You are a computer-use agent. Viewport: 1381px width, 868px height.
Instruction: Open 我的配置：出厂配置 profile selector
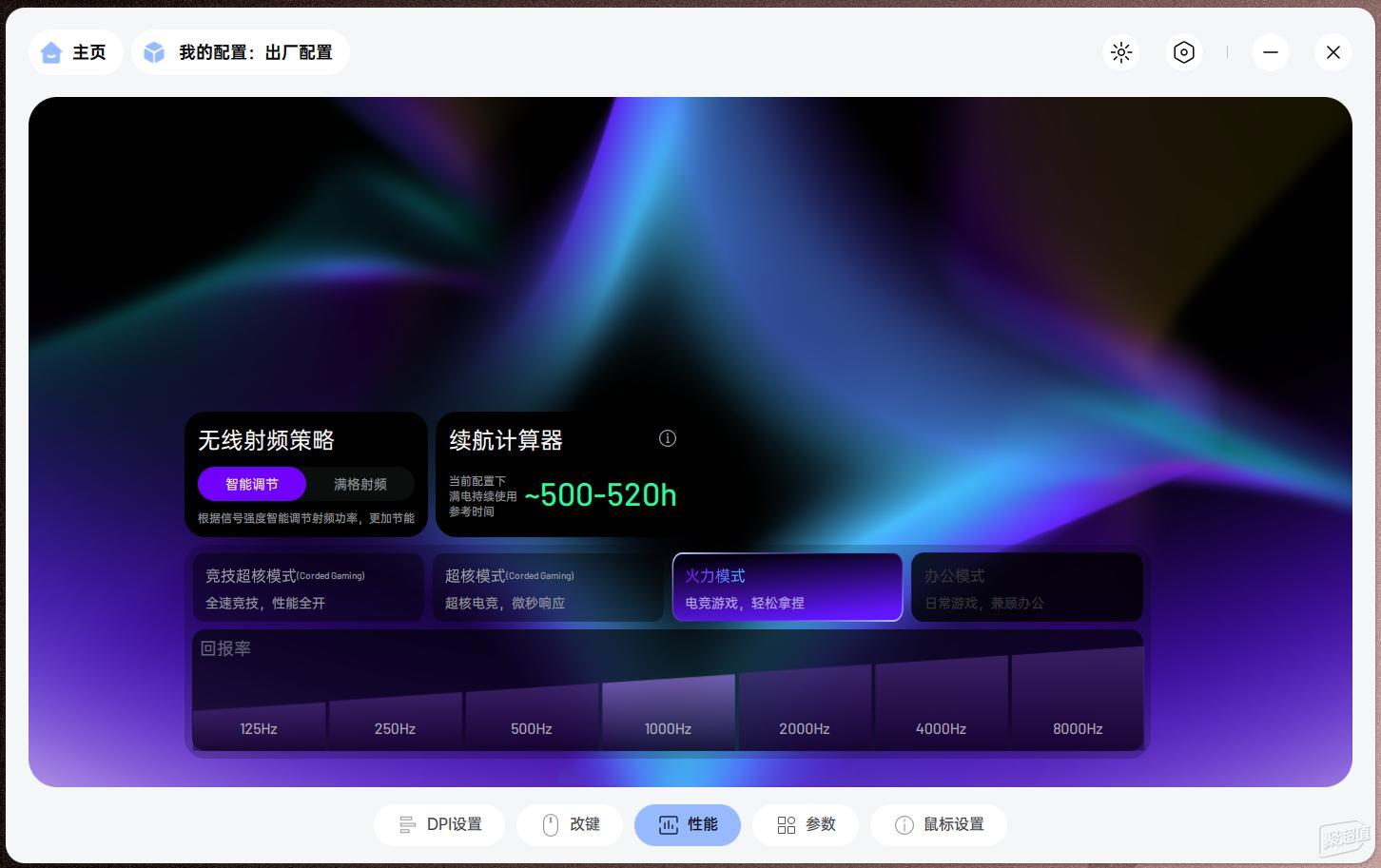(241, 52)
